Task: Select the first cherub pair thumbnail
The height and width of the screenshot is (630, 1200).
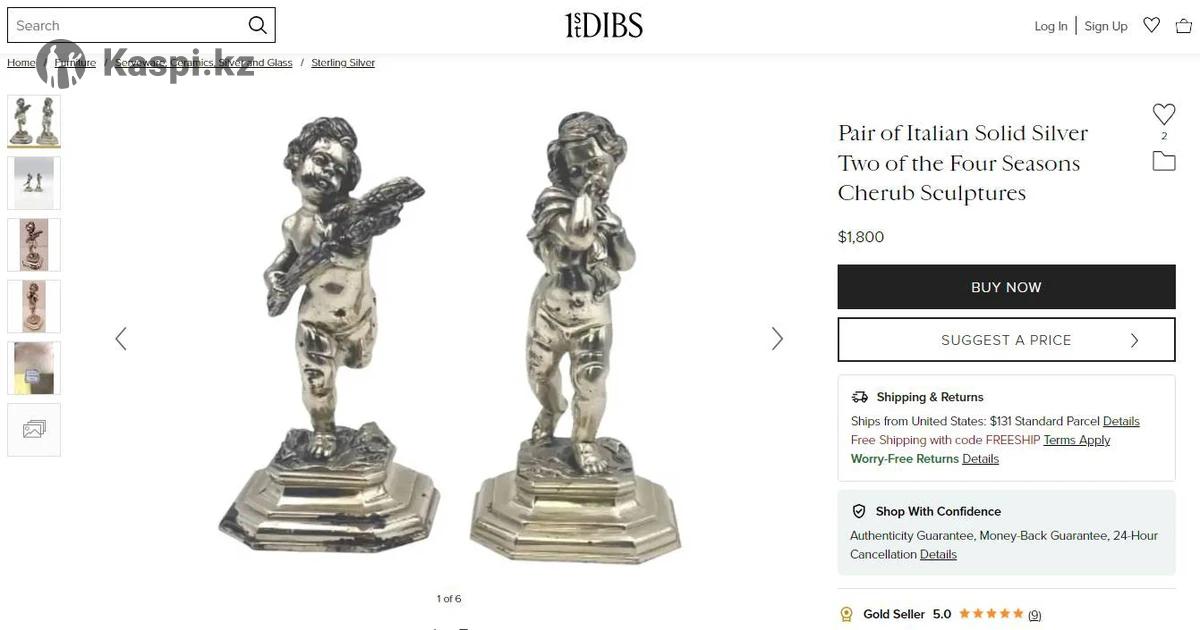Action: (x=34, y=121)
